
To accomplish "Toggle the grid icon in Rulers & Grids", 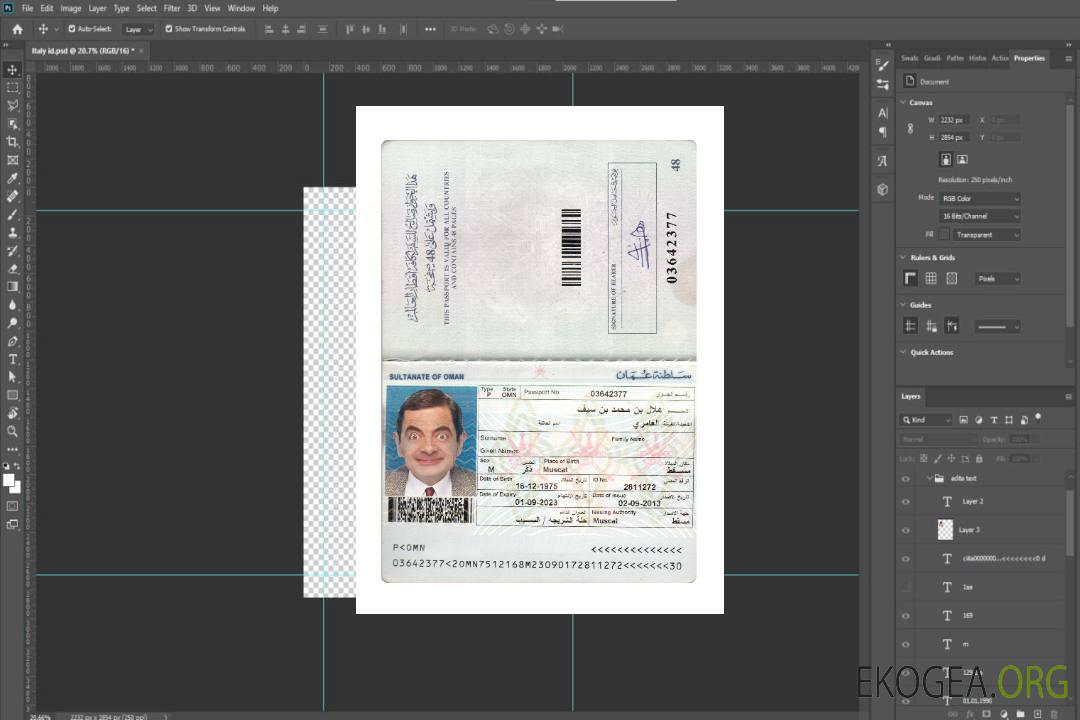I will coord(931,278).
